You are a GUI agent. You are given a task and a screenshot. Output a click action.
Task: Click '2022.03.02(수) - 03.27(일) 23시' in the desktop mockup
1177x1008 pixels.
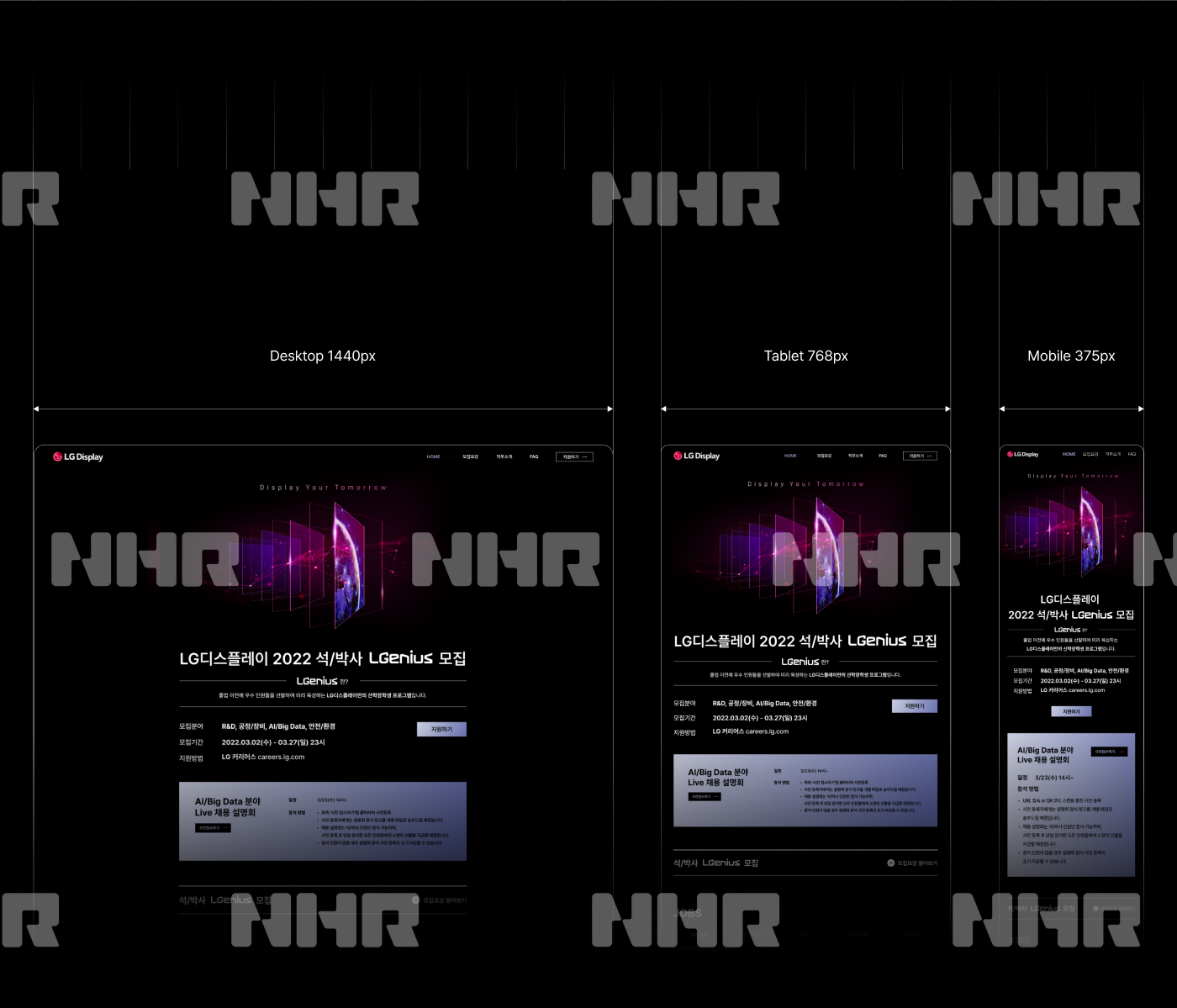pyautogui.click(x=273, y=742)
